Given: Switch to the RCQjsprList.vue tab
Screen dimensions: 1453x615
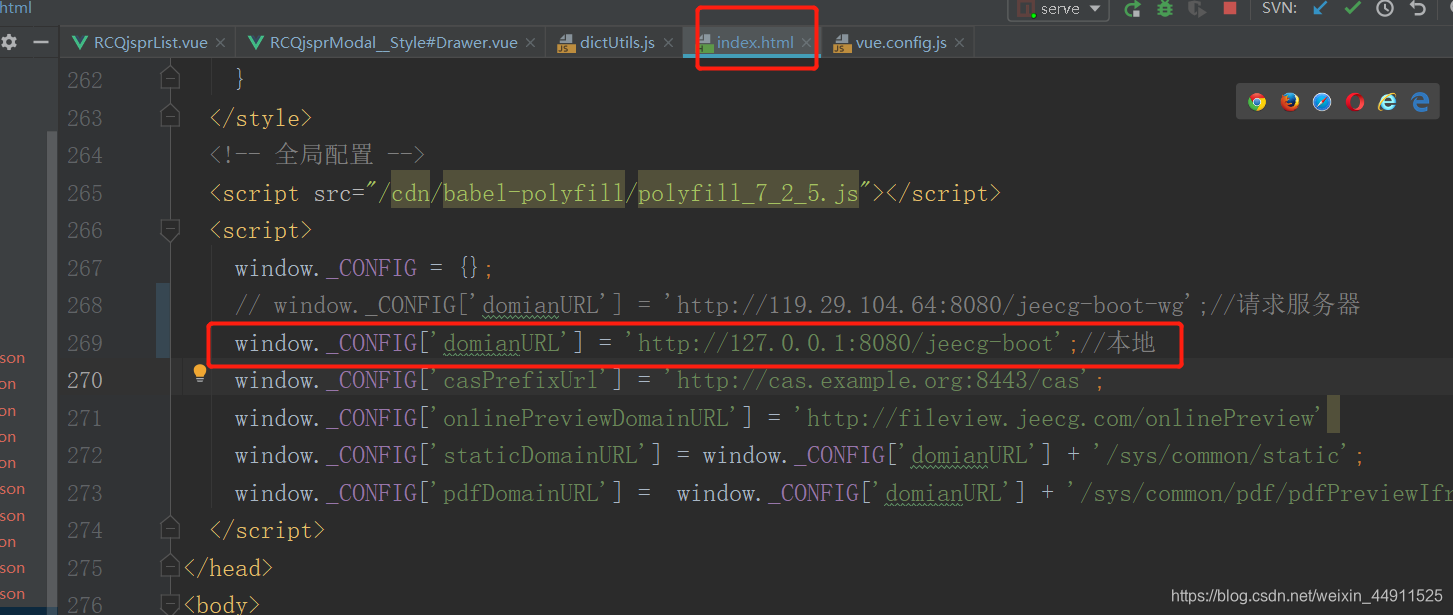Looking at the screenshot, I should [150, 43].
